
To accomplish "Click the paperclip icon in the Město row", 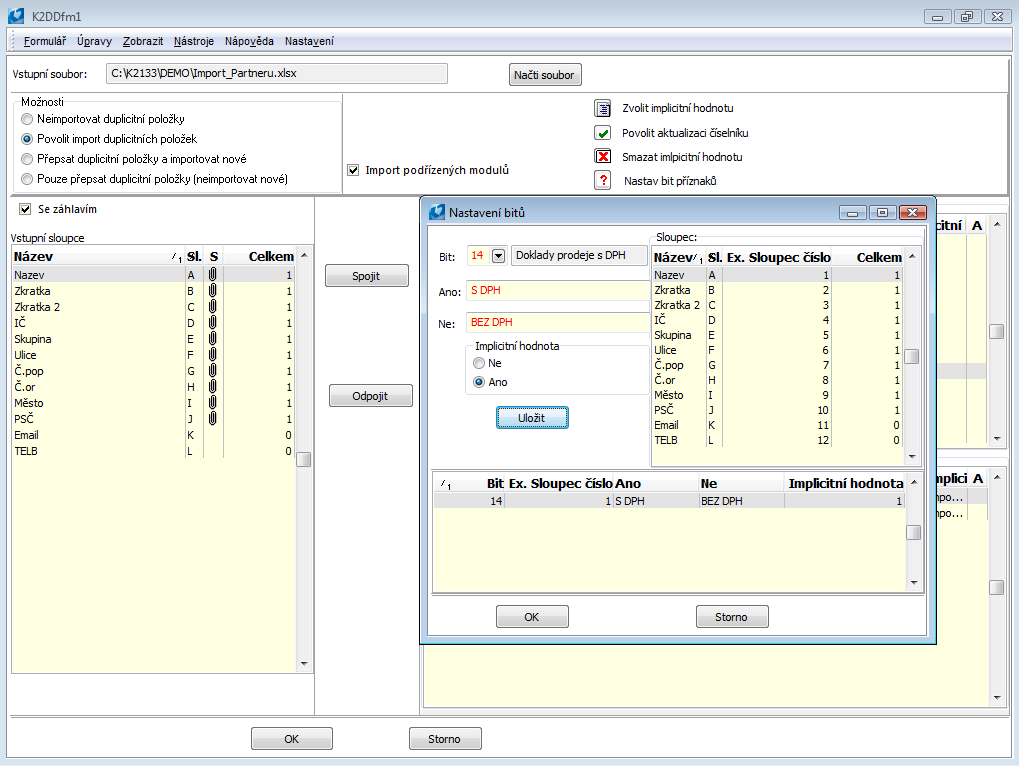I will pyautogui.click(x=213, y=403).
